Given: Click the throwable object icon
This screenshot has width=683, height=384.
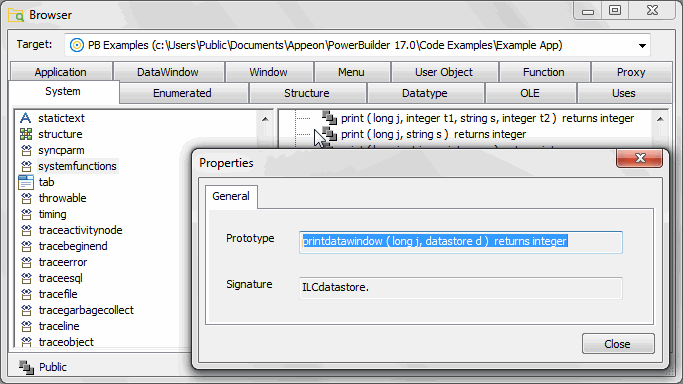Looking at the screenshot, I should tap(26, 198).
